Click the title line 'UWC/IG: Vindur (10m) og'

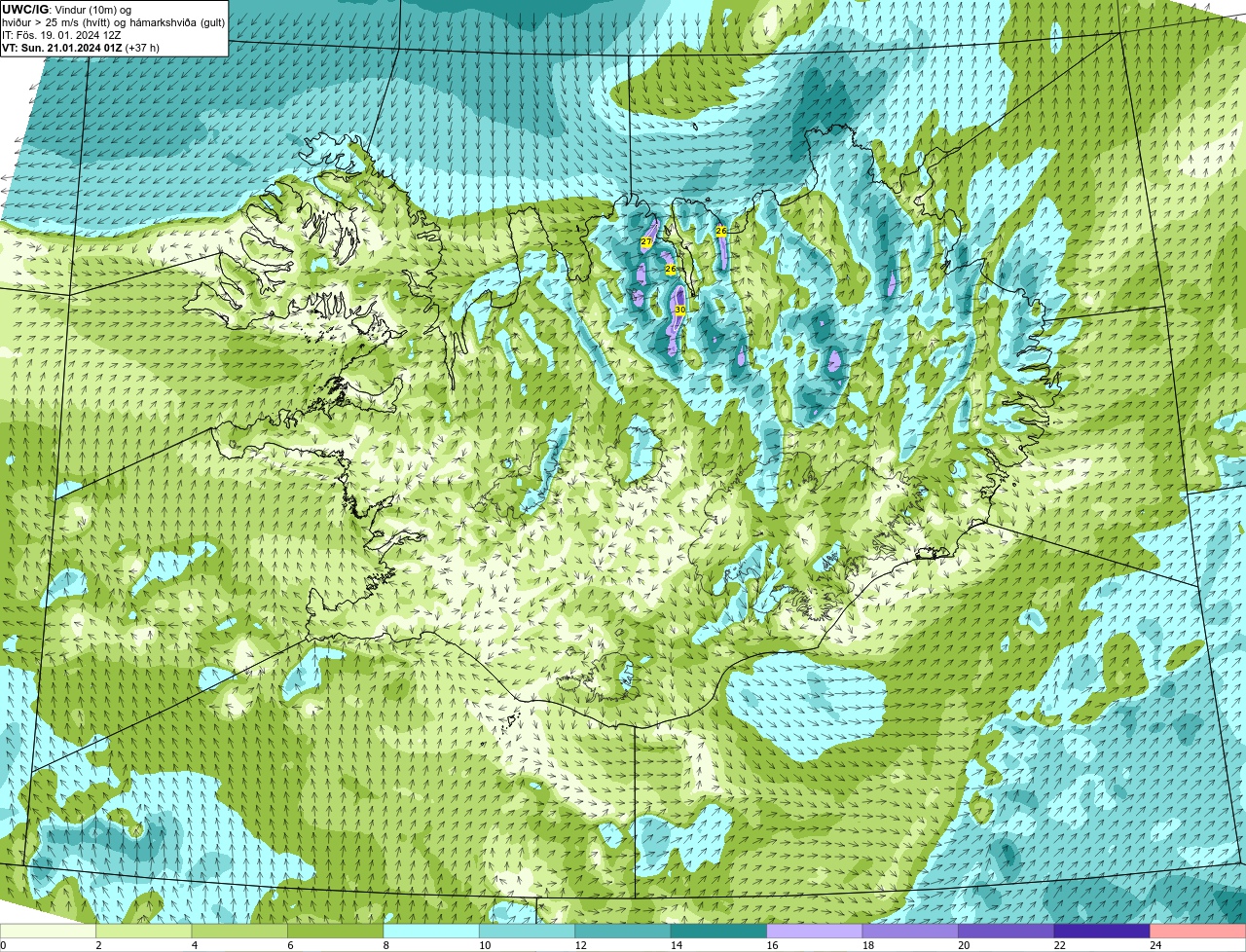(67, 10)
